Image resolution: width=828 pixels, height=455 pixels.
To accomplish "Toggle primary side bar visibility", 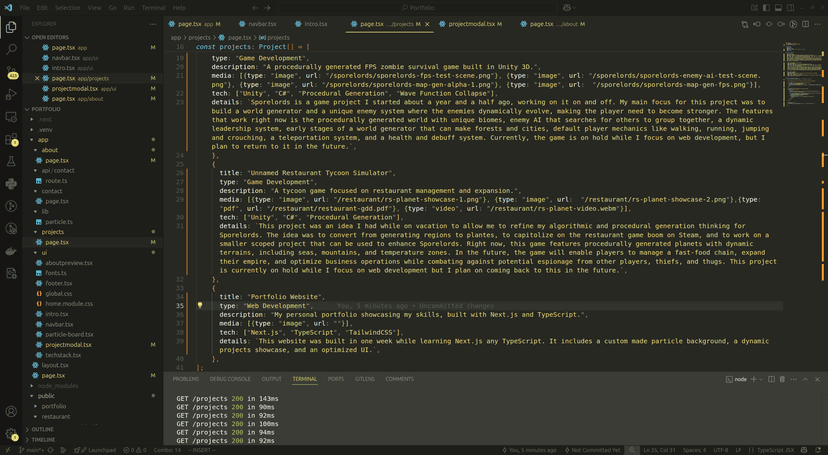I will click(x=766, y=8).
